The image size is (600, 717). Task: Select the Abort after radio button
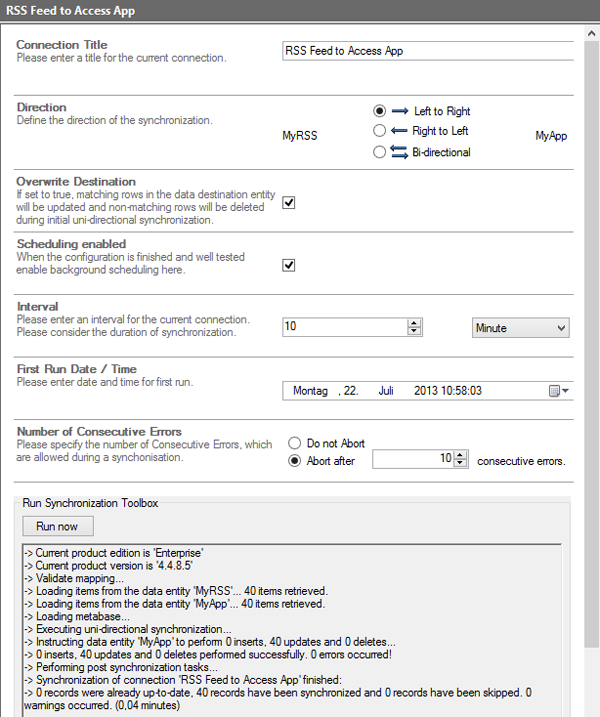(295, 461)
